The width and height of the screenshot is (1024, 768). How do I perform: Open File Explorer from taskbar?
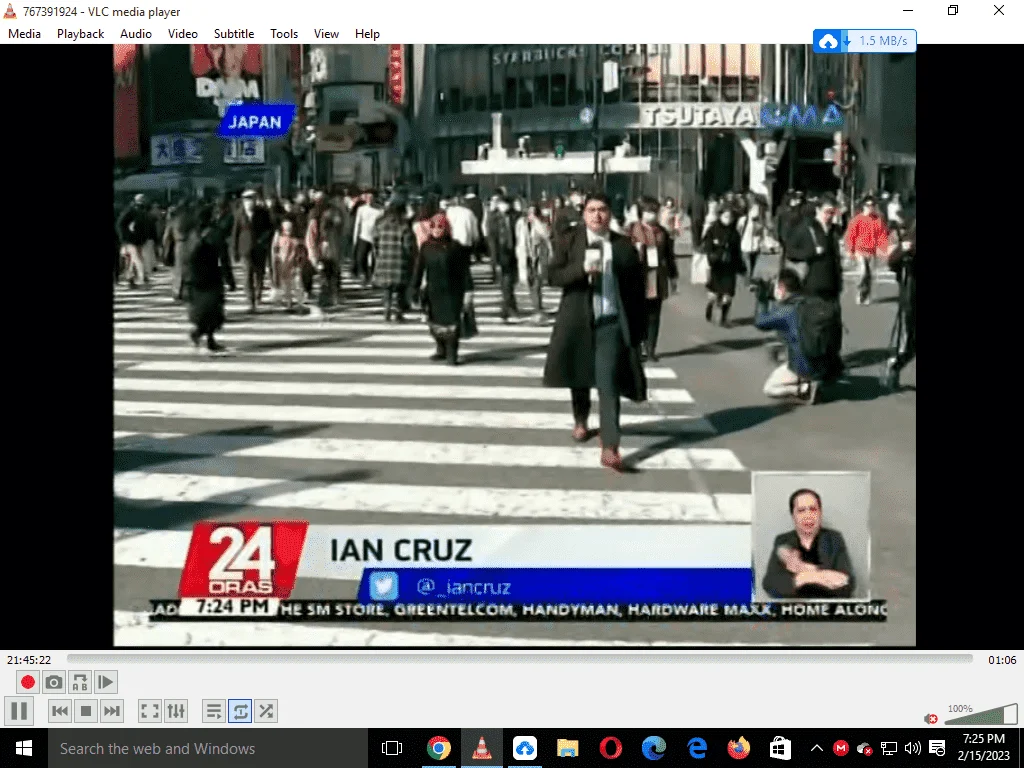point(568,748)
